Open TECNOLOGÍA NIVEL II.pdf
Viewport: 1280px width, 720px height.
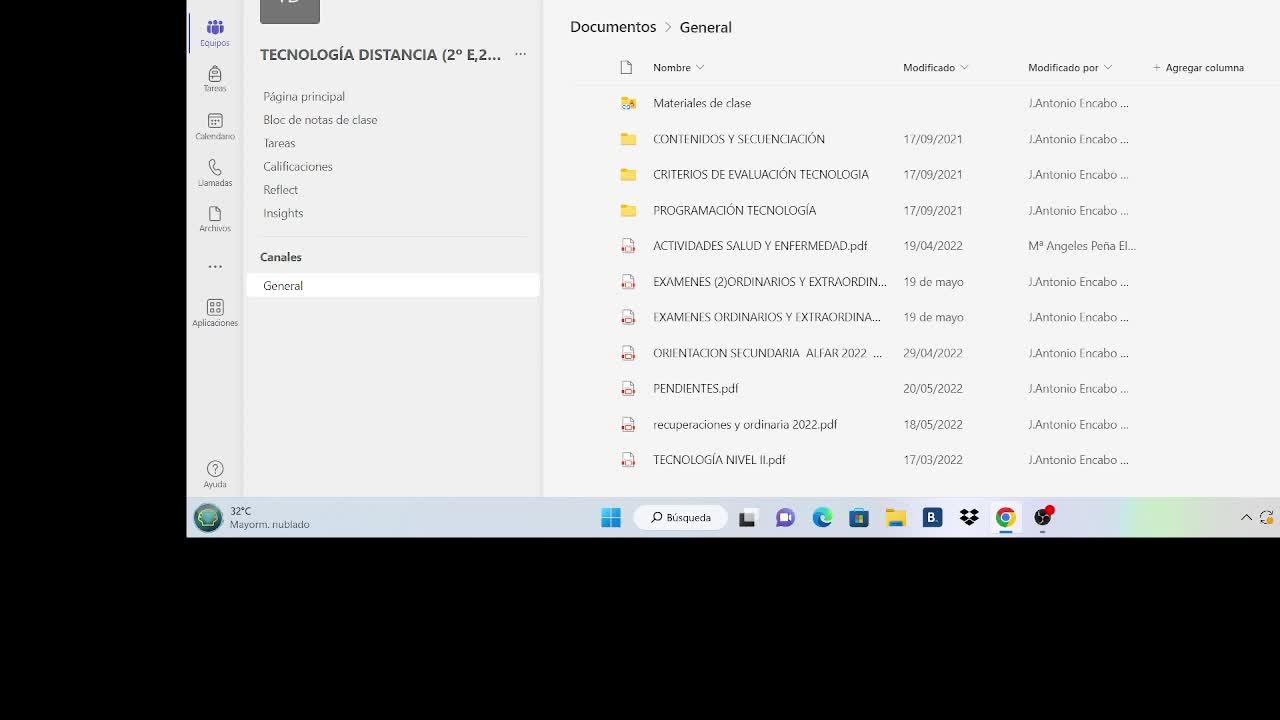pyautogui.click(x=719, y=460)
